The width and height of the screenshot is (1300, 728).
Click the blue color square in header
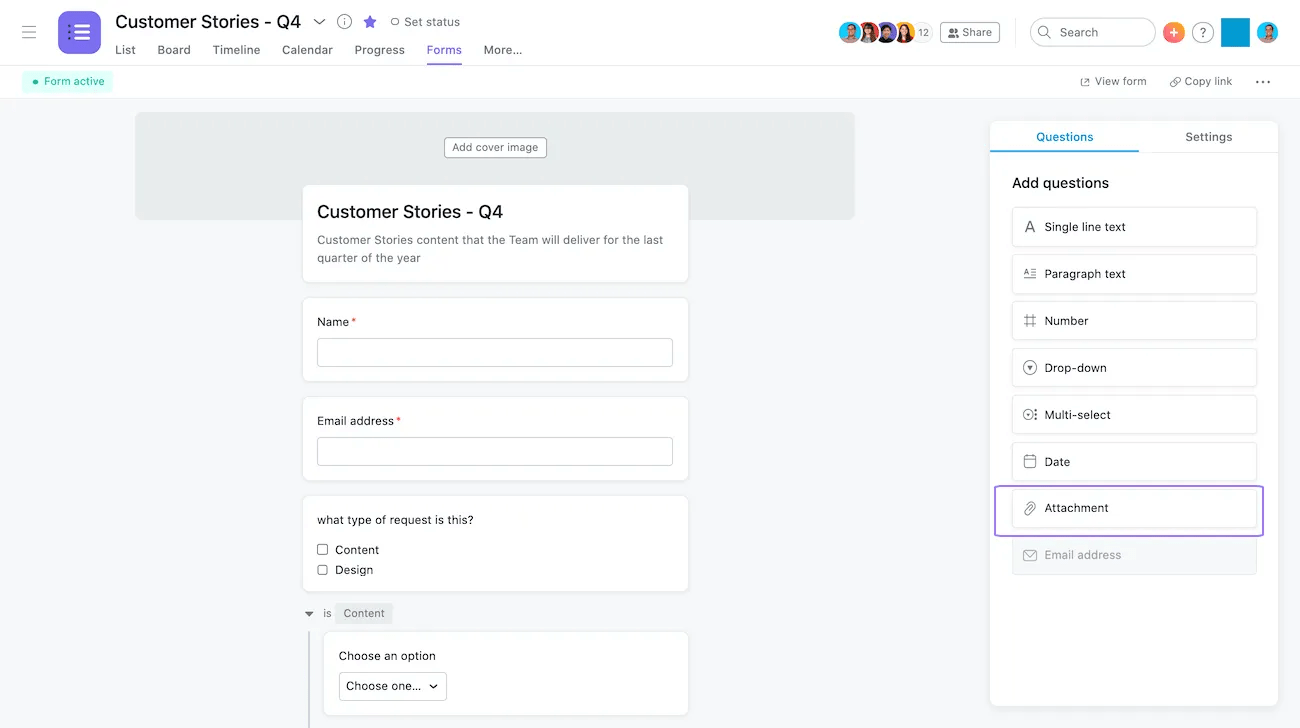coord(1235,32)
